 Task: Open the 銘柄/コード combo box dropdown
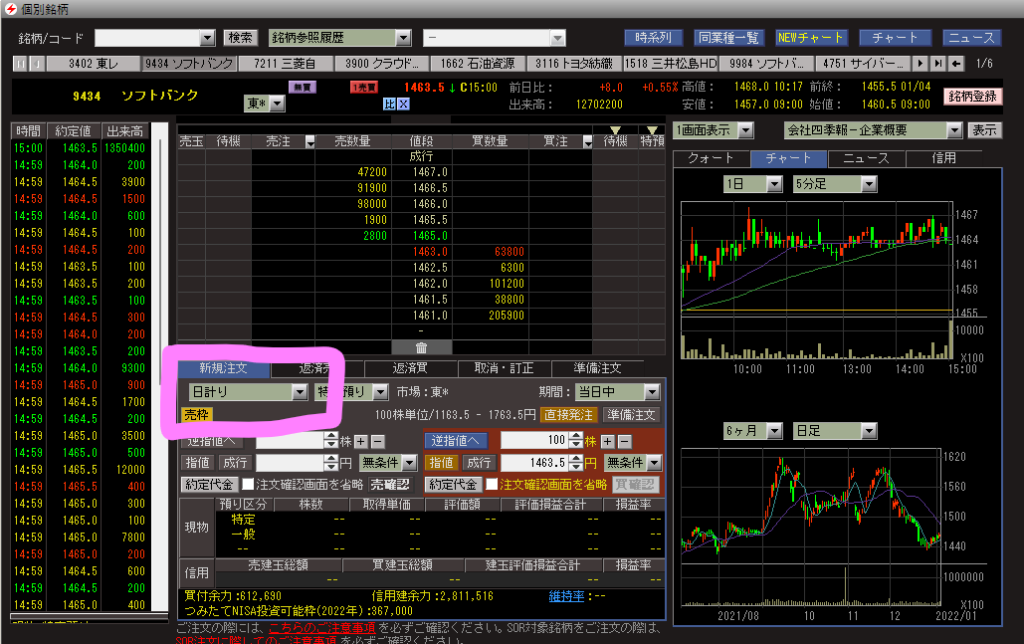click(x=207, y=38)
